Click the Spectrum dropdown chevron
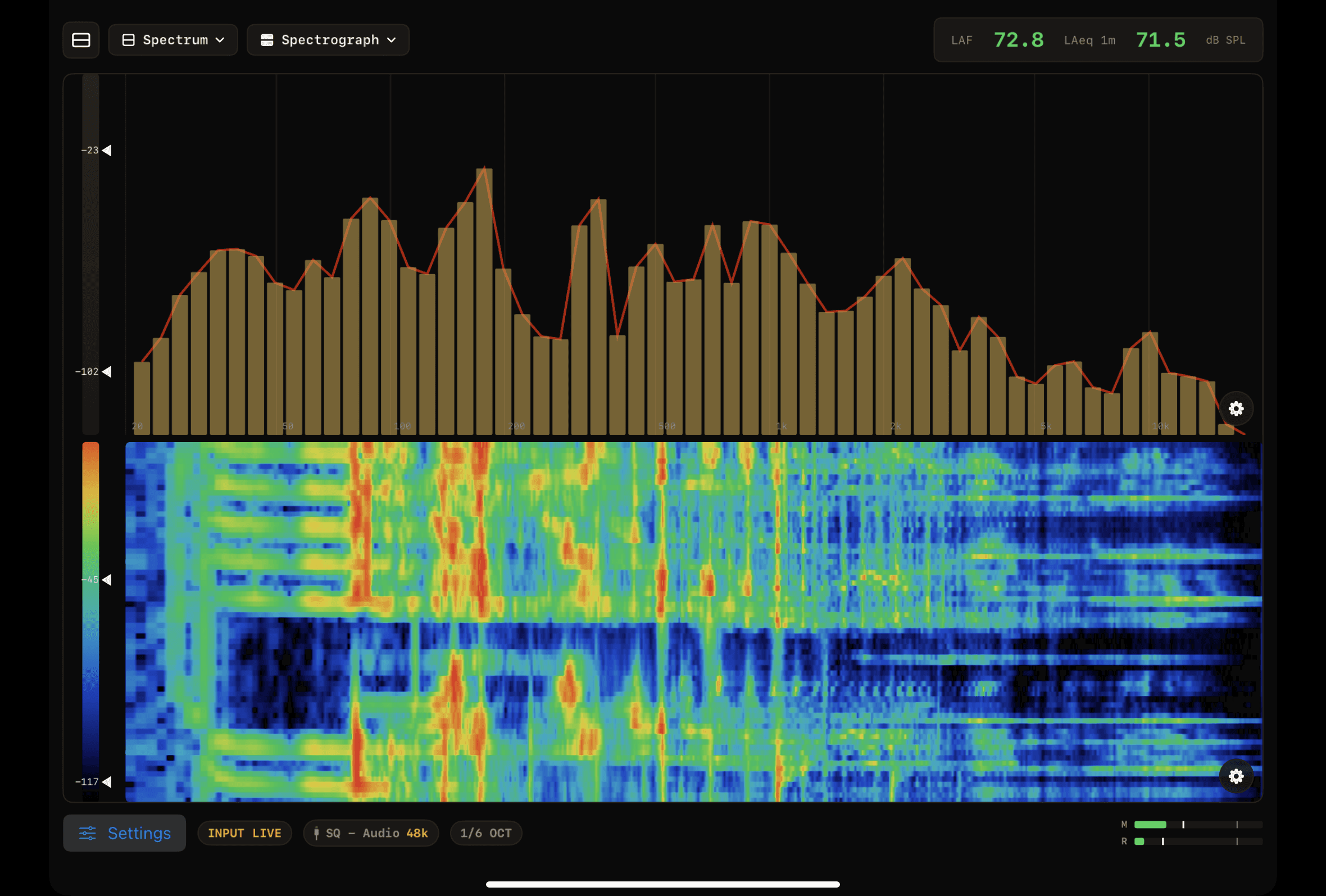 [x=220, y=40]
